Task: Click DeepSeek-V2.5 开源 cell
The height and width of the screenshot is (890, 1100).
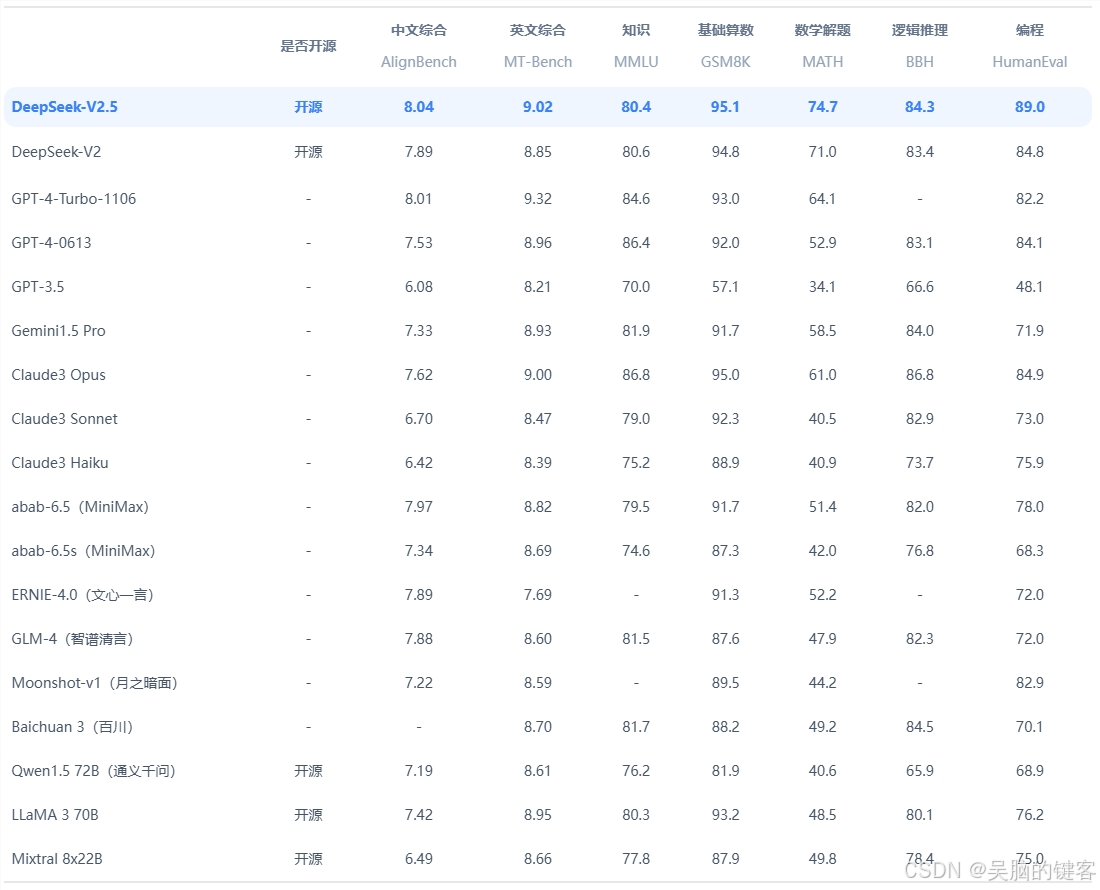Action: [308, 107]
